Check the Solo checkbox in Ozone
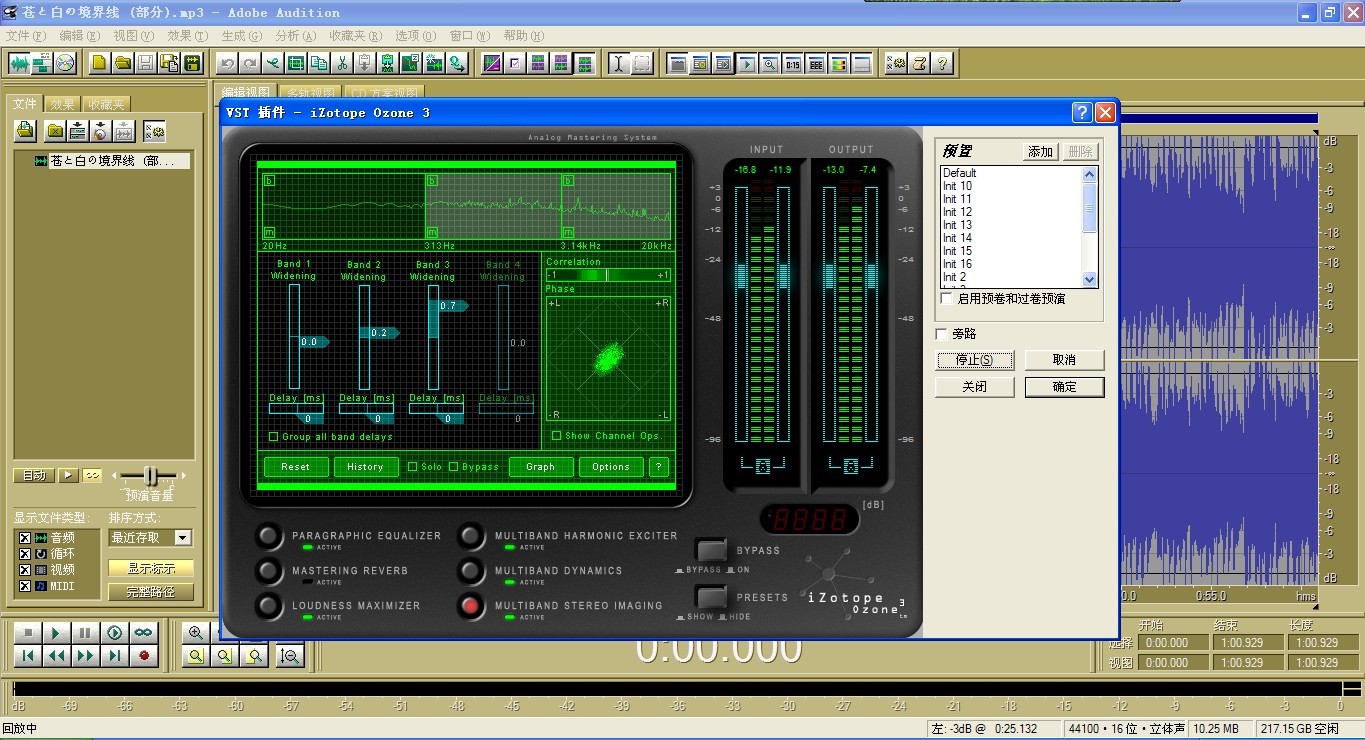The width and height of the screenshot is (1365, 740). 413,467
